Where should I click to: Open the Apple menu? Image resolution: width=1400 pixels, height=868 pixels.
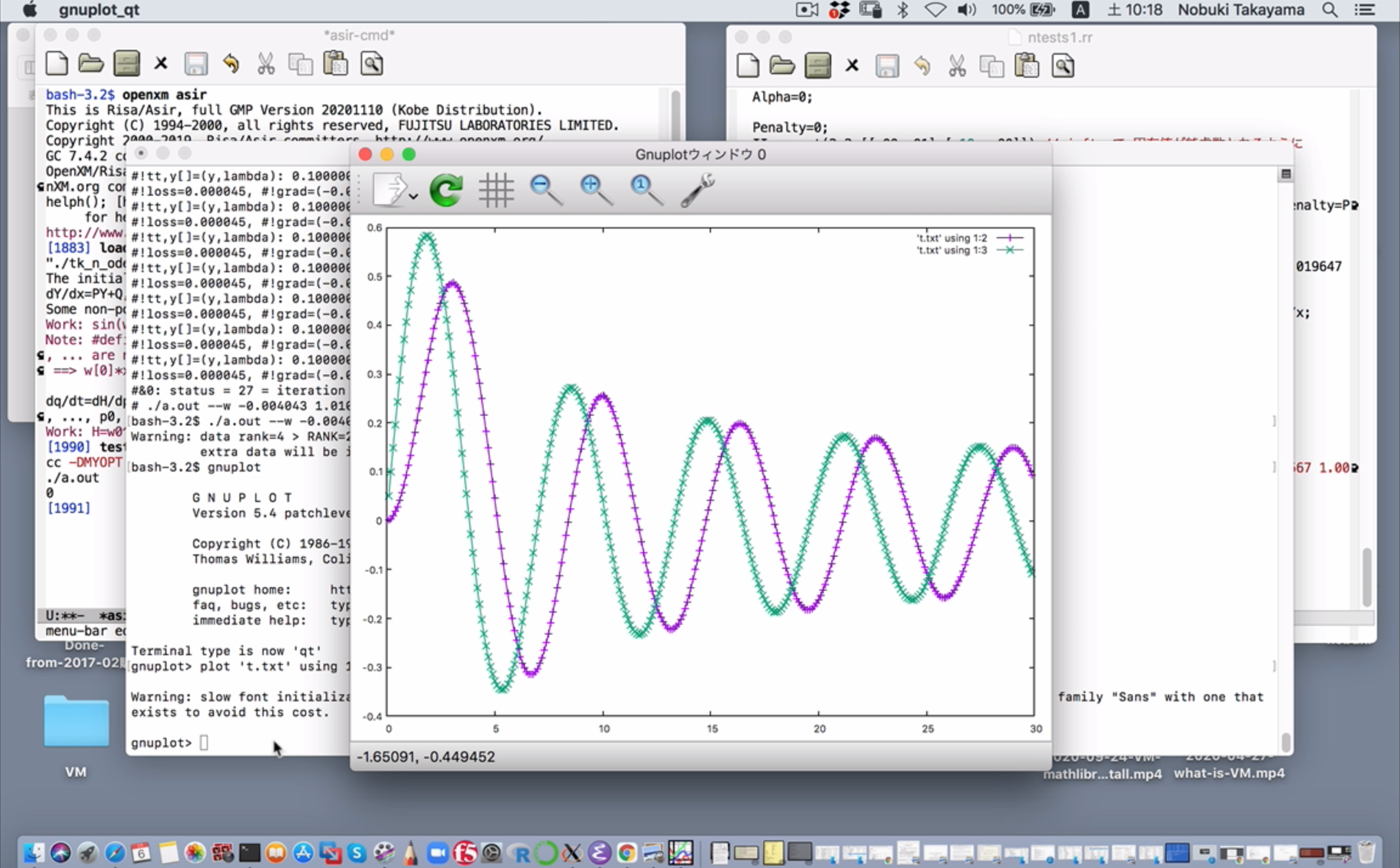(x=29, y=10)
